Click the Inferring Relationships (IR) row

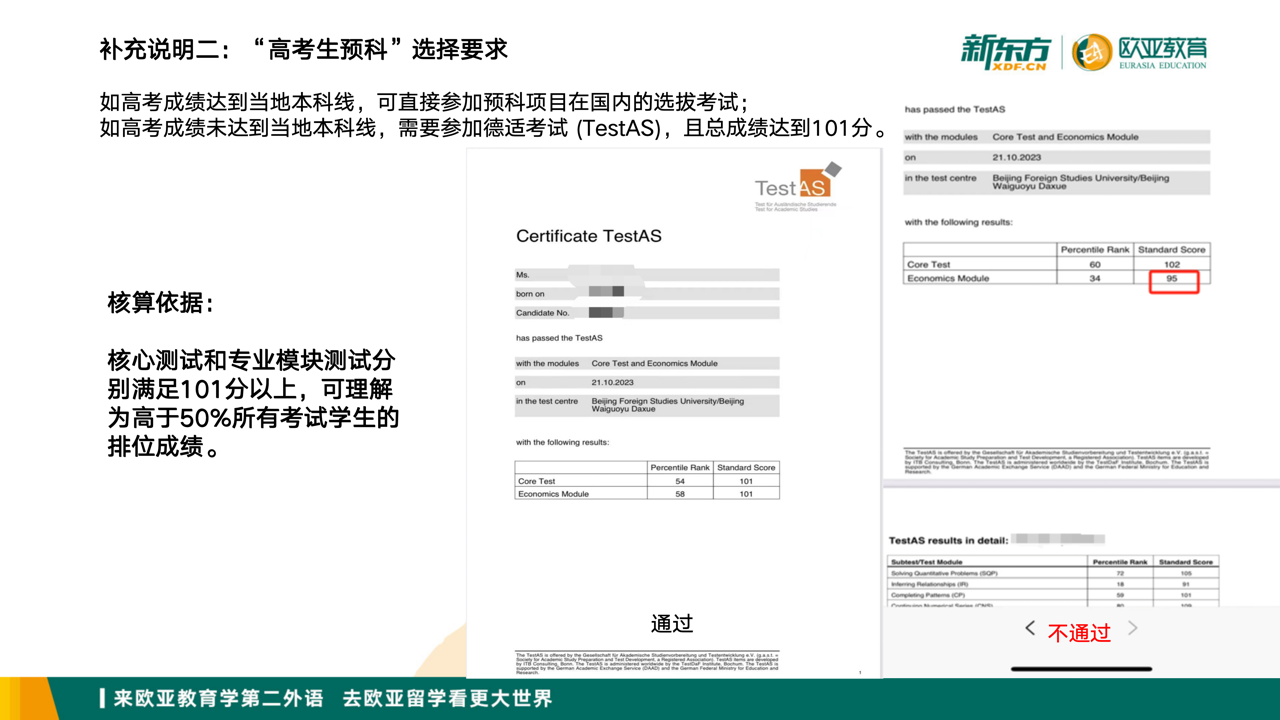(1053, 584)
